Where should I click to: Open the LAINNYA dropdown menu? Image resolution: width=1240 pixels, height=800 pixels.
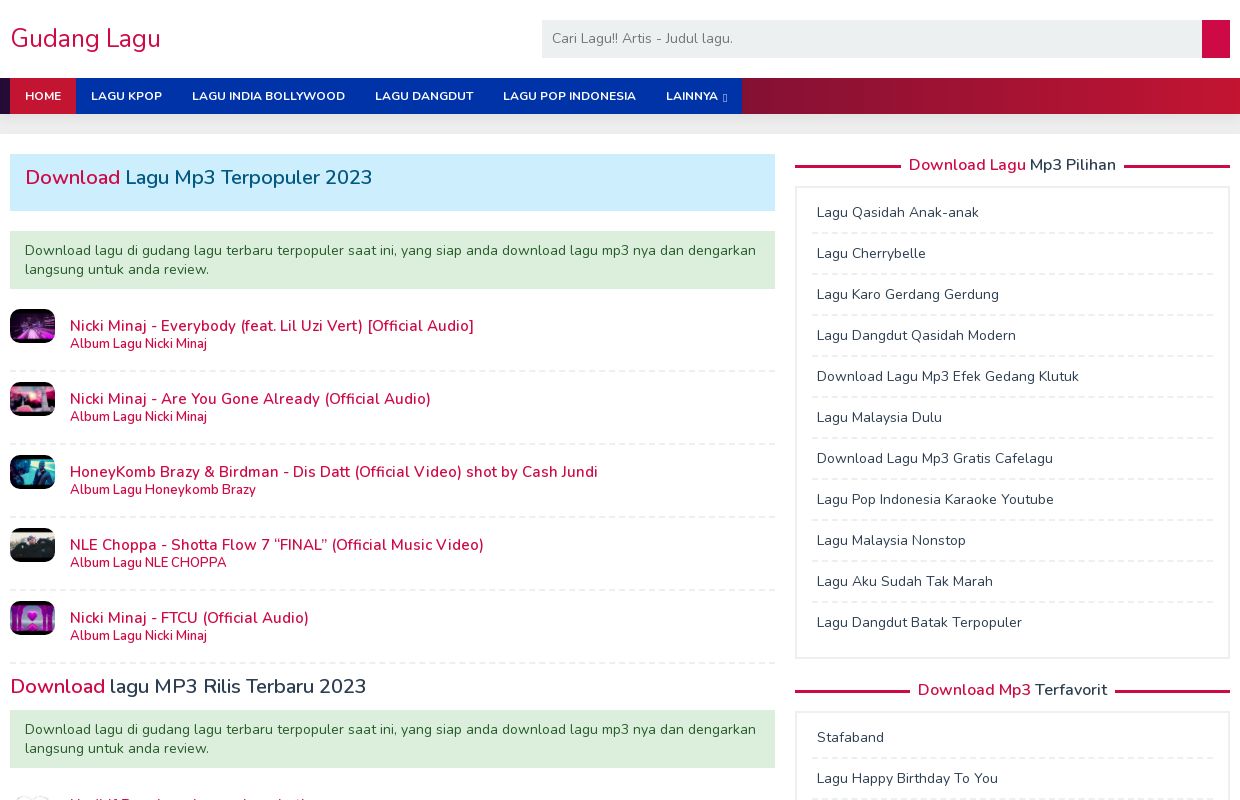pyautogui.click(x=693, y=96)
